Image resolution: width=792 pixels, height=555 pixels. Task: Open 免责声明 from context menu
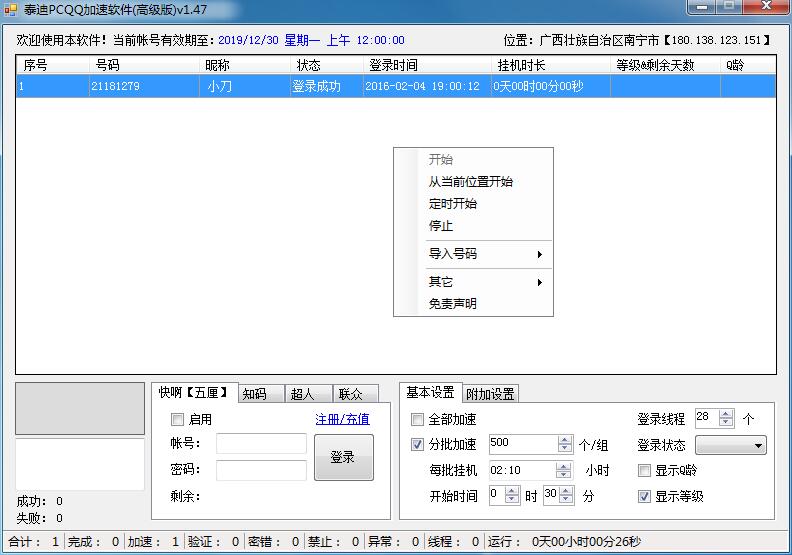(473, 304)
